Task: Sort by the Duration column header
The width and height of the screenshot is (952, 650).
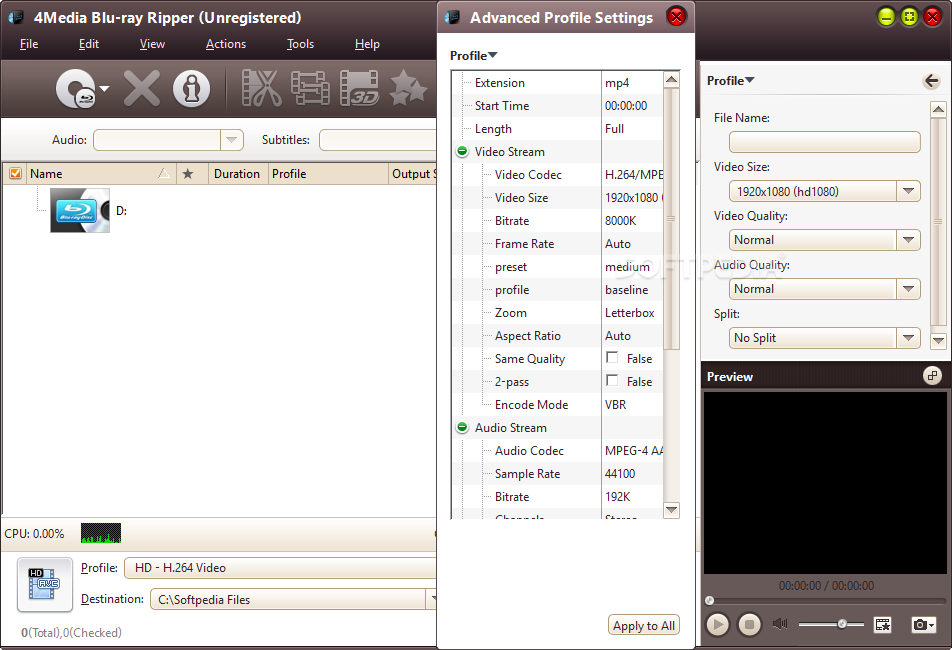Action: 237,174
